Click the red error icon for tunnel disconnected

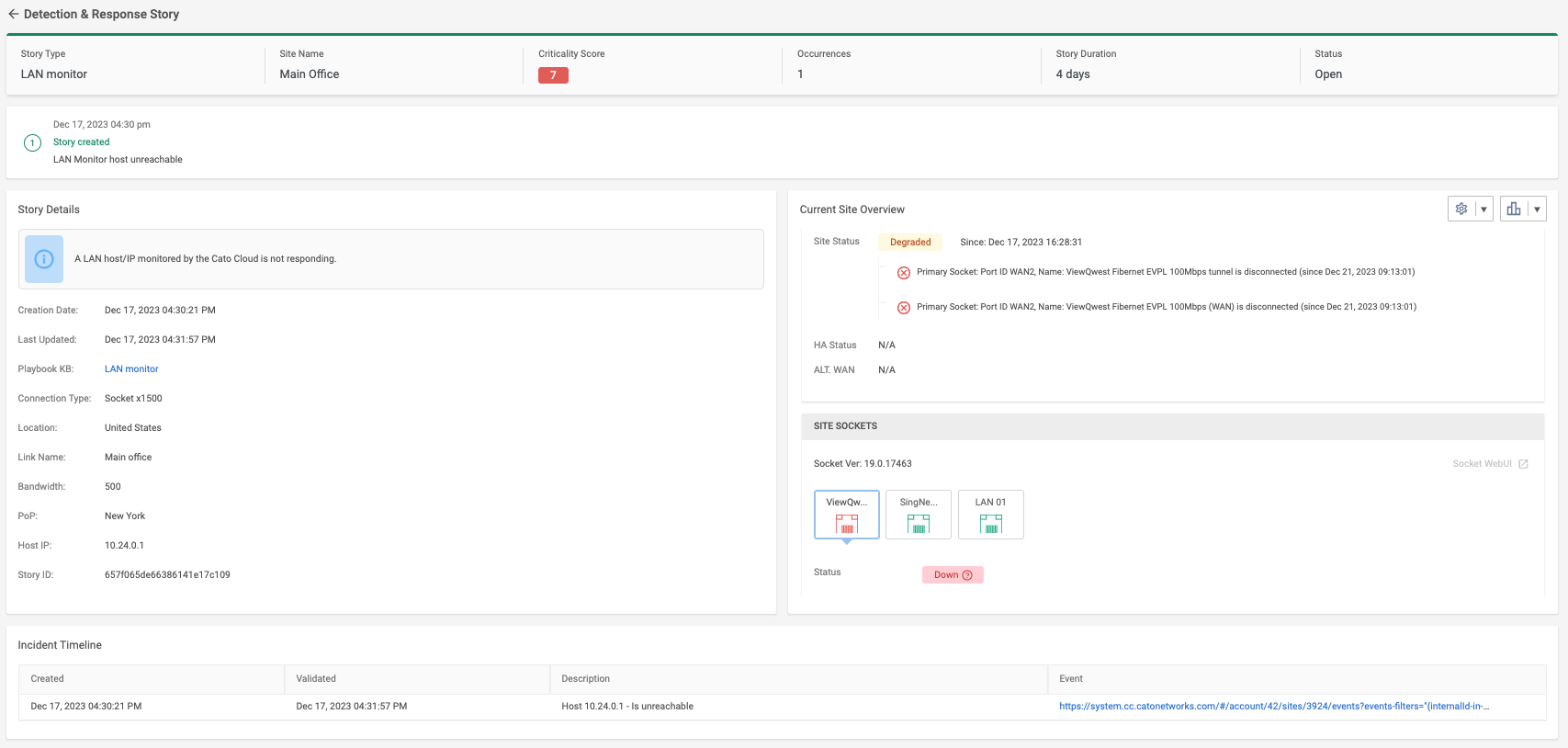(904, 273)
